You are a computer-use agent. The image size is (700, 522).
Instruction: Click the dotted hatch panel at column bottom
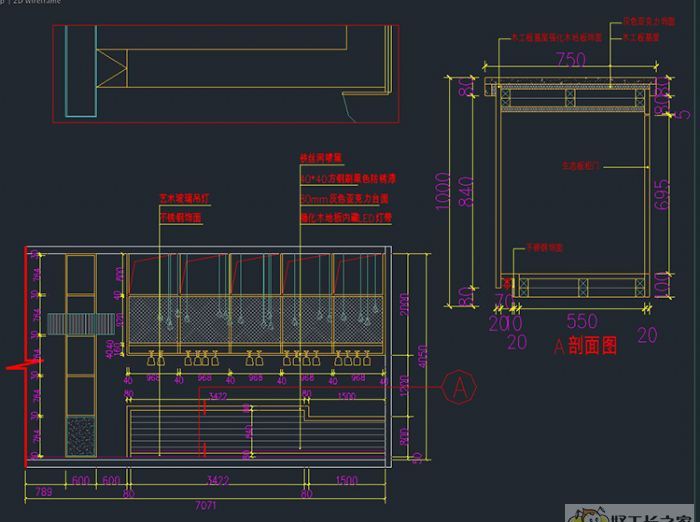pyautogui.click(x=80, y=436)
